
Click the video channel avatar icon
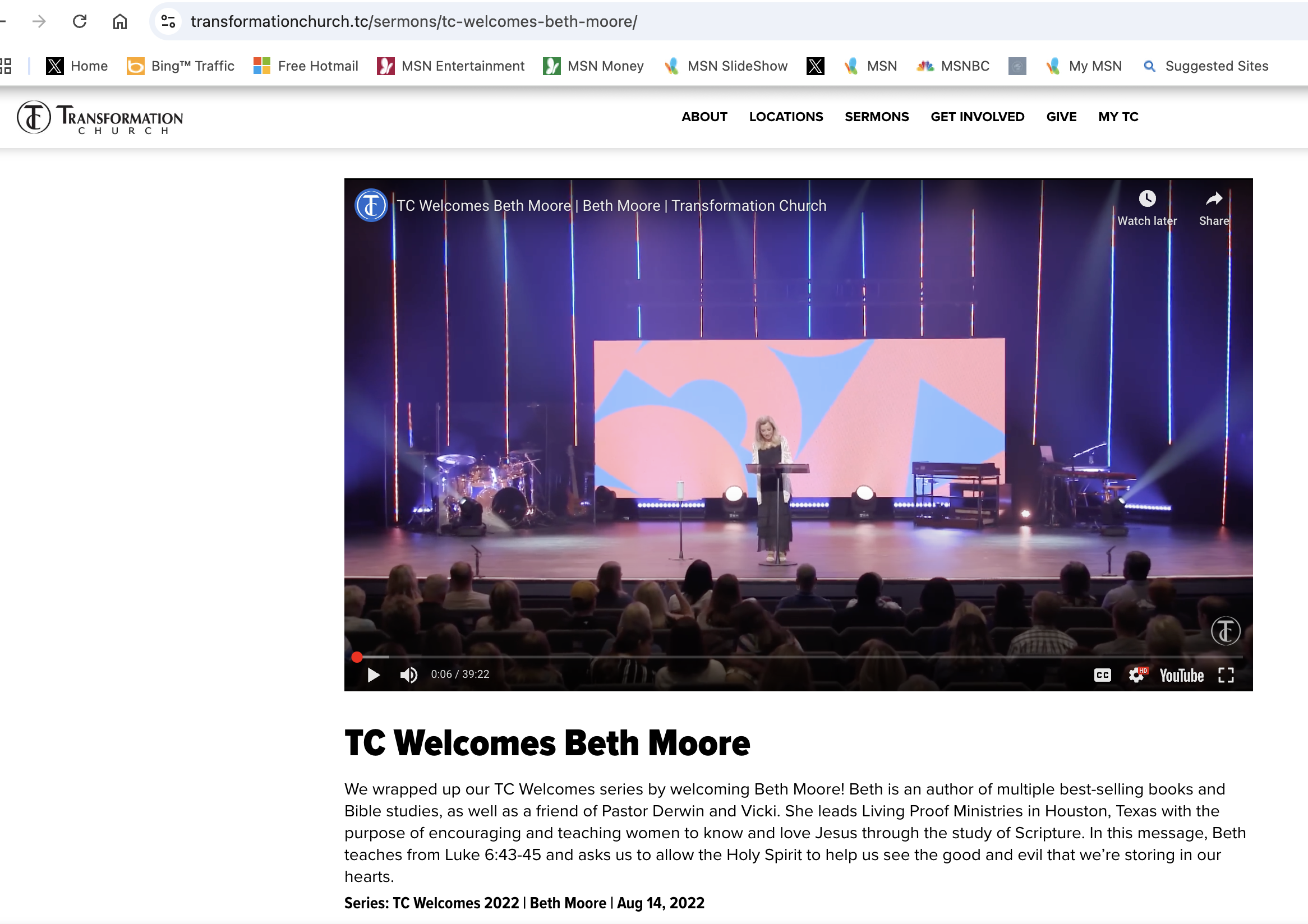(371, 205)
